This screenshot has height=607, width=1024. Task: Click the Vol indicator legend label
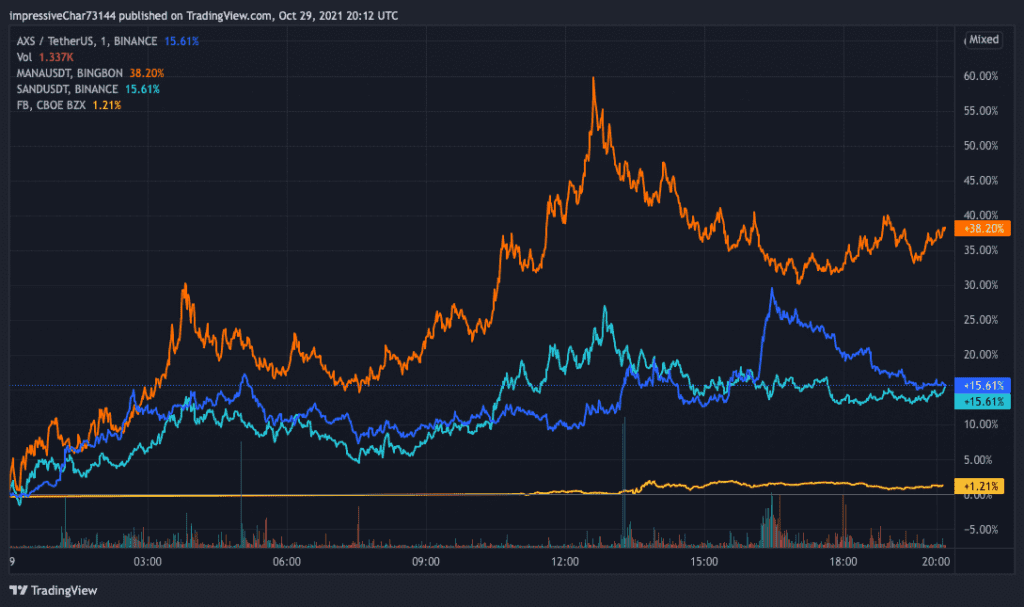[x=24, y=57]
